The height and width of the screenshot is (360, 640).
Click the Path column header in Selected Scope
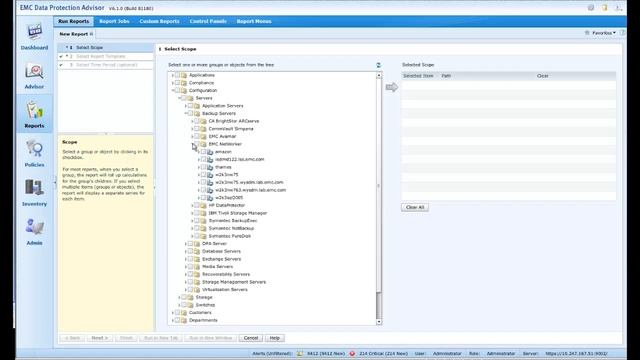446,76
